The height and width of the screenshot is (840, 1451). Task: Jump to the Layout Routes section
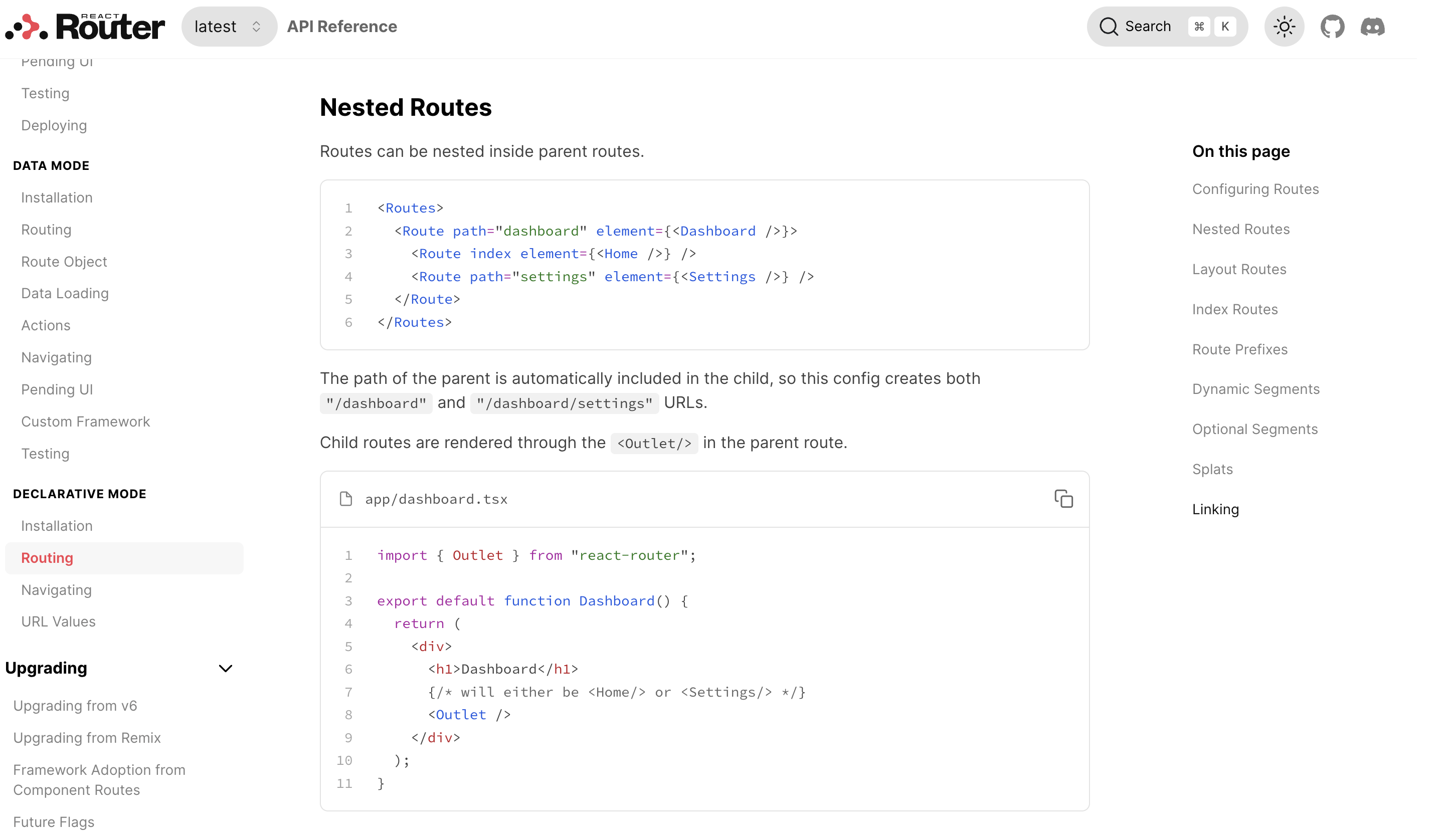click(x=1238, y=269)
